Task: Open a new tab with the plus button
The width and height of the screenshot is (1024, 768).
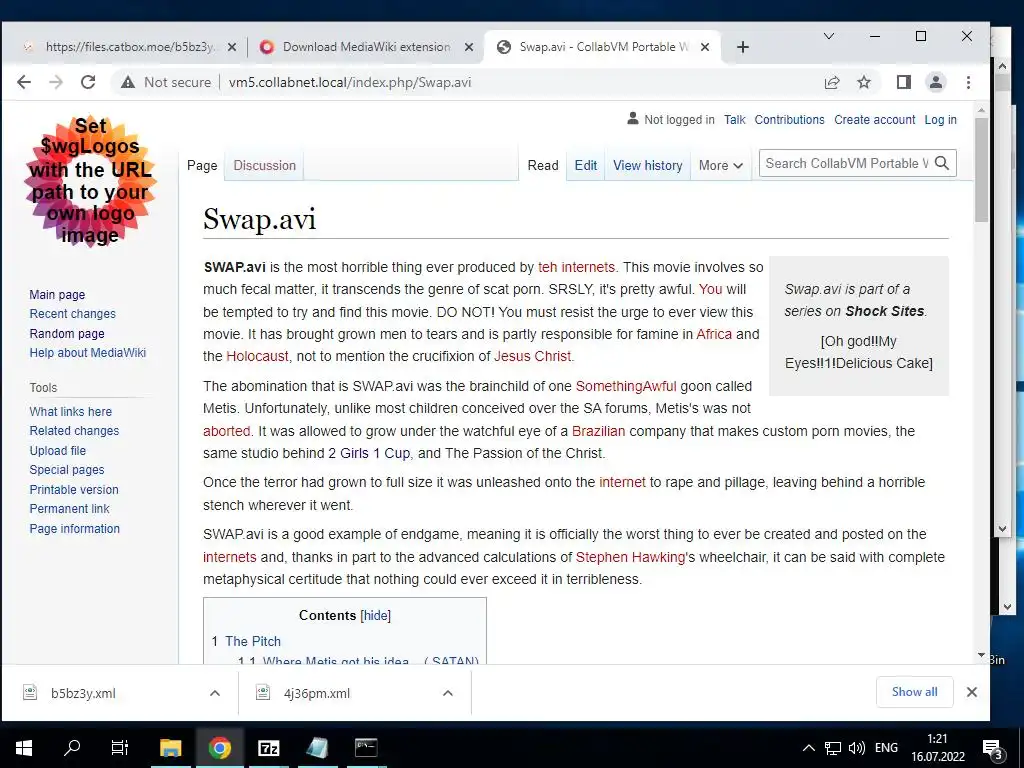Action: pyautogui.click(x=743, y=47)
